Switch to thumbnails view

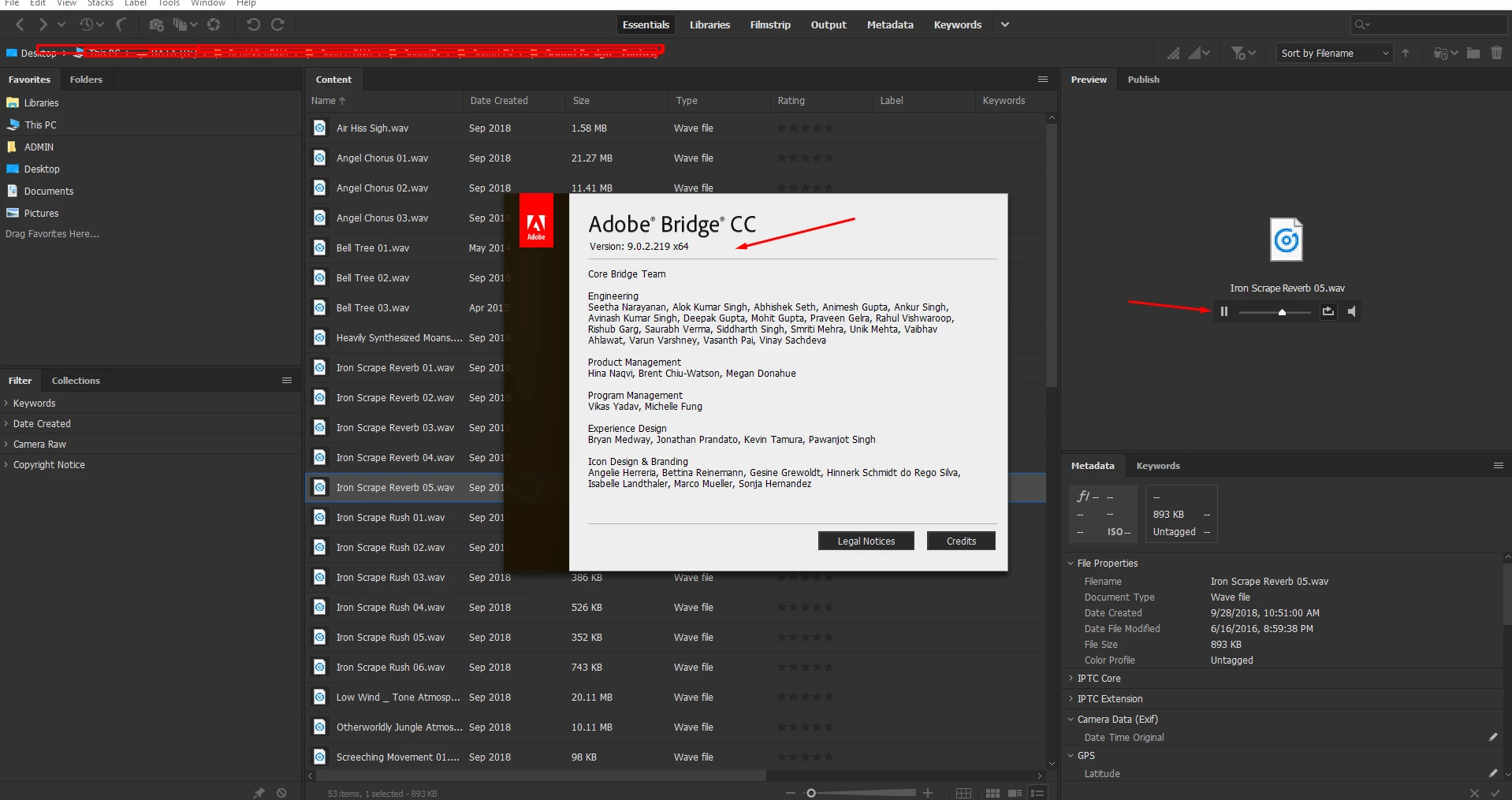pyautogui.click(x=992, y=793)
